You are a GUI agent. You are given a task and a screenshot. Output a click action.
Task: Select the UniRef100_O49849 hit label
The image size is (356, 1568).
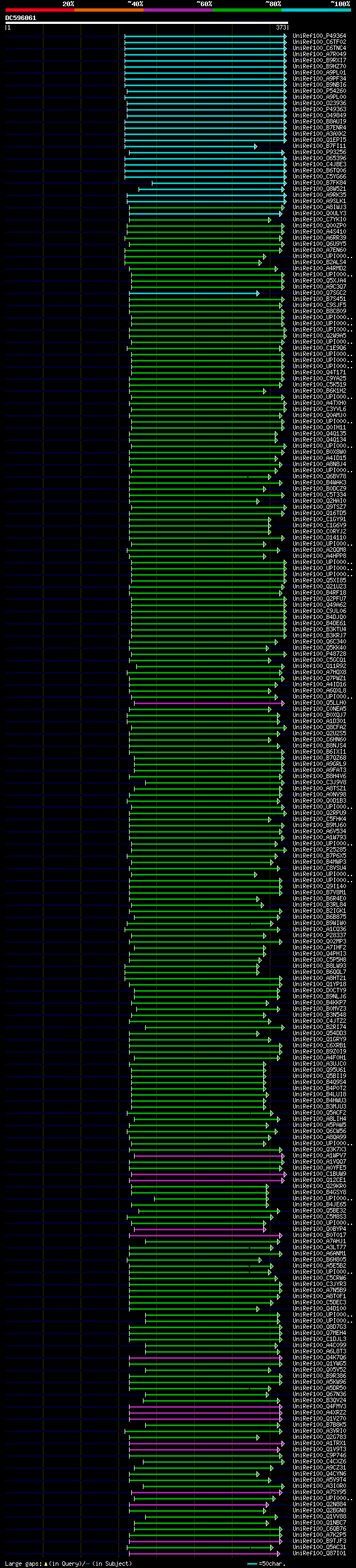coord(319,116)
